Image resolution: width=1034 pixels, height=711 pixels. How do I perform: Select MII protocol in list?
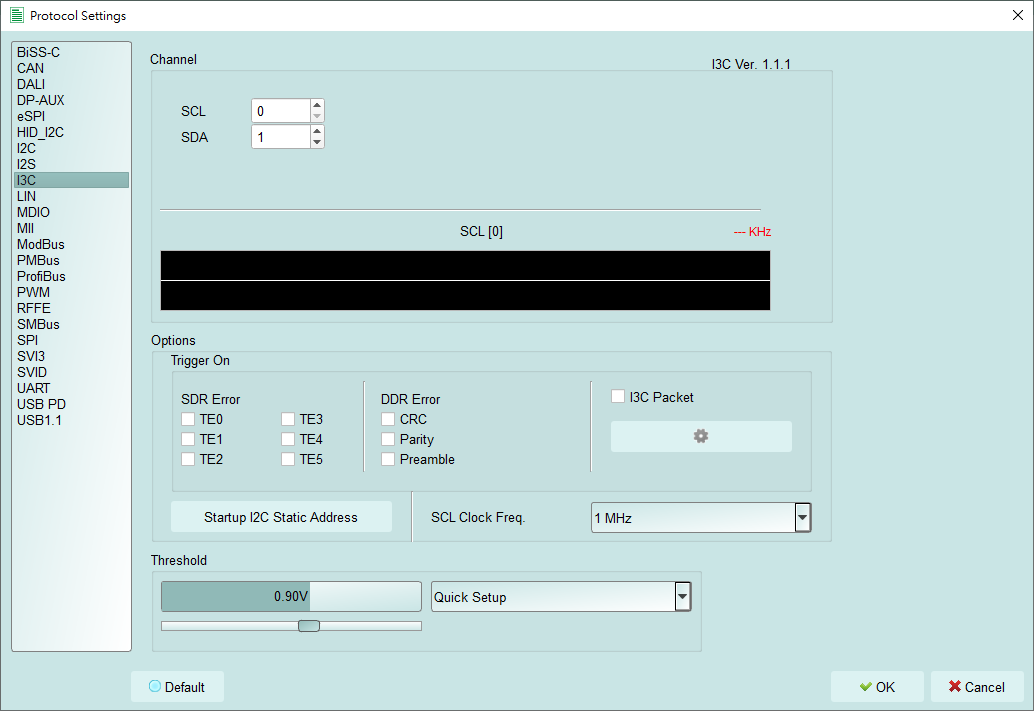71,228
